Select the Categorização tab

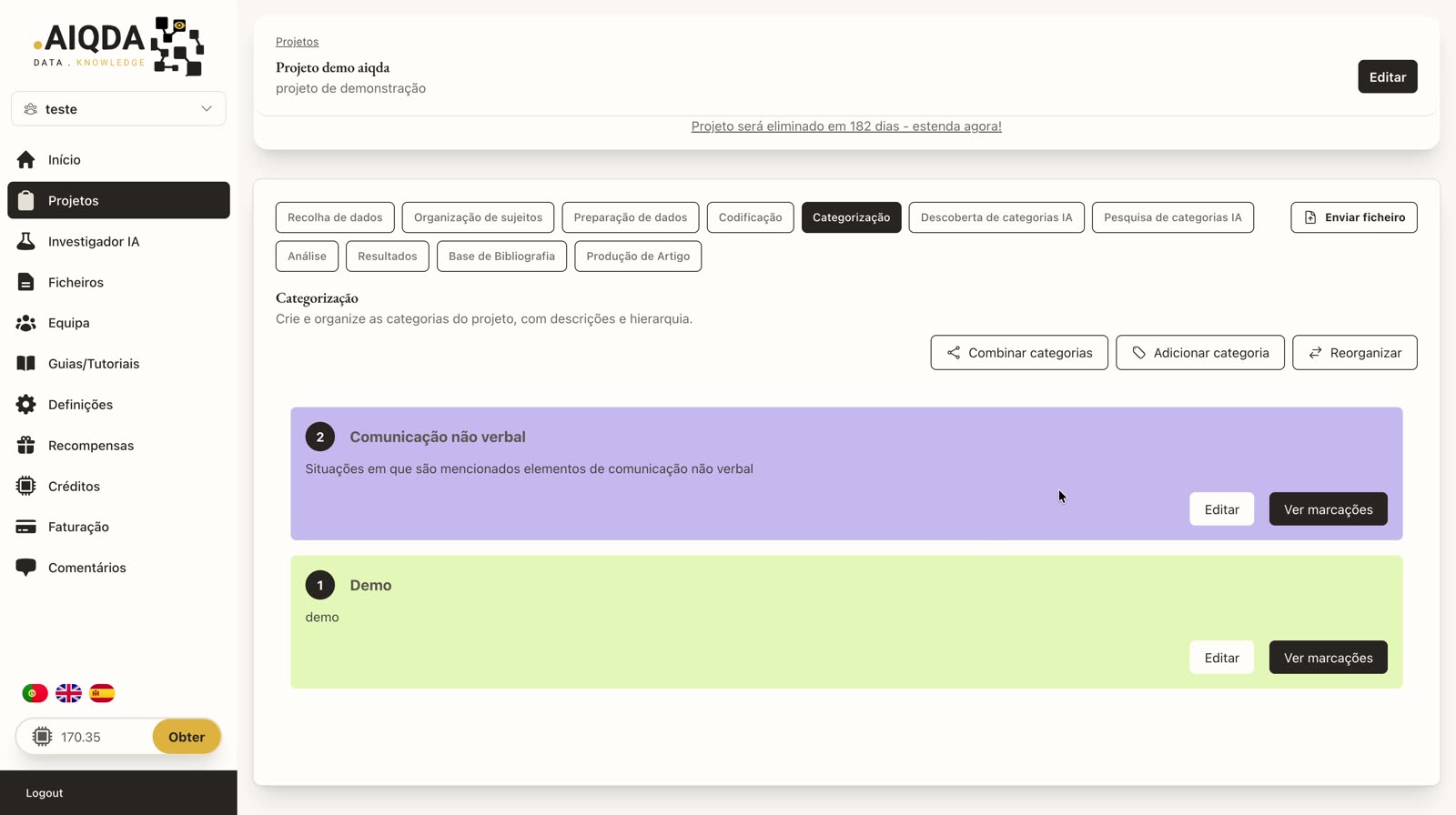click(x=852, y=217)
